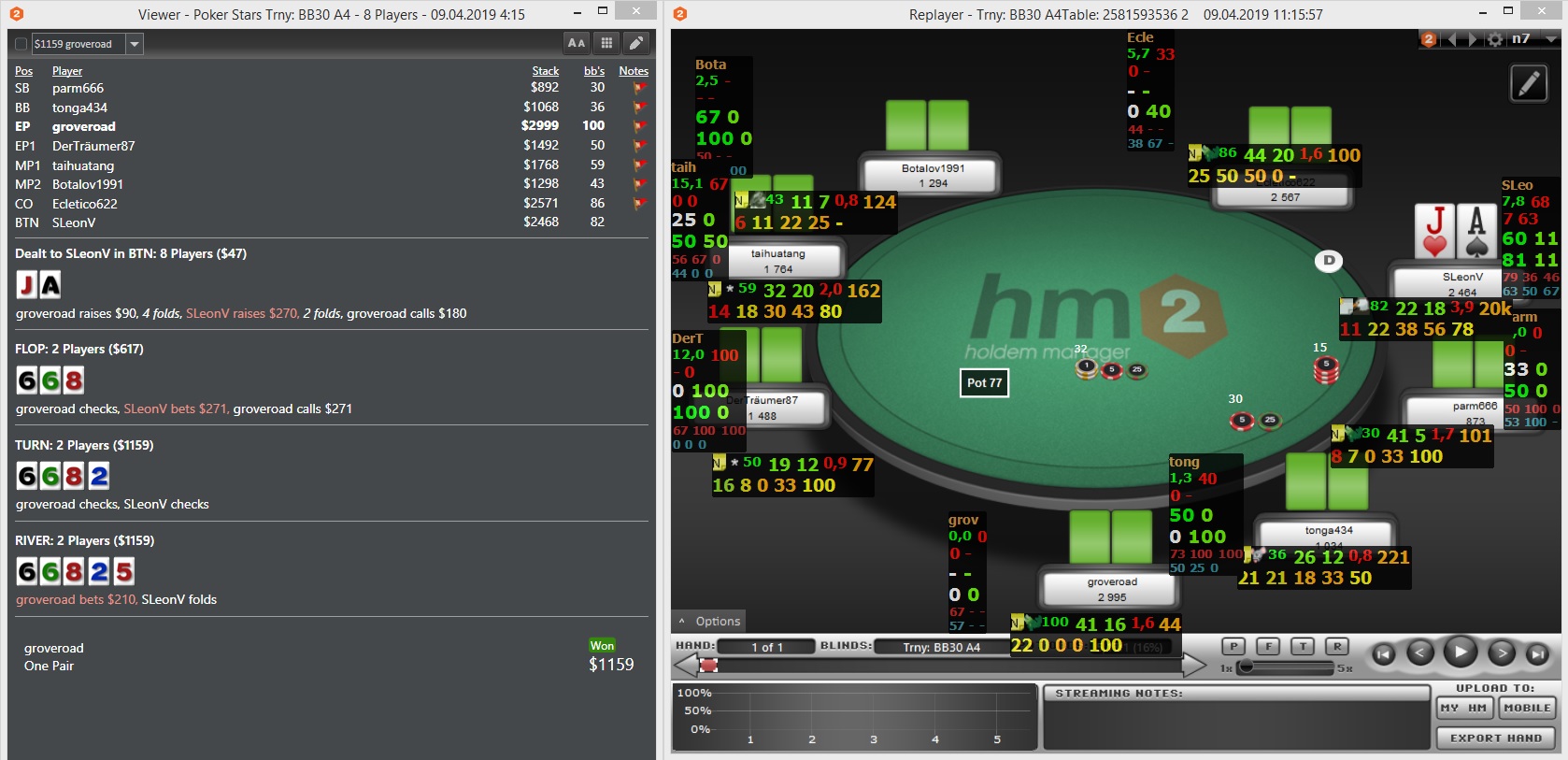Click the dealer D button on the table
The height and width of the screenshot is (760, 1568).
(x=1329, y=261)
